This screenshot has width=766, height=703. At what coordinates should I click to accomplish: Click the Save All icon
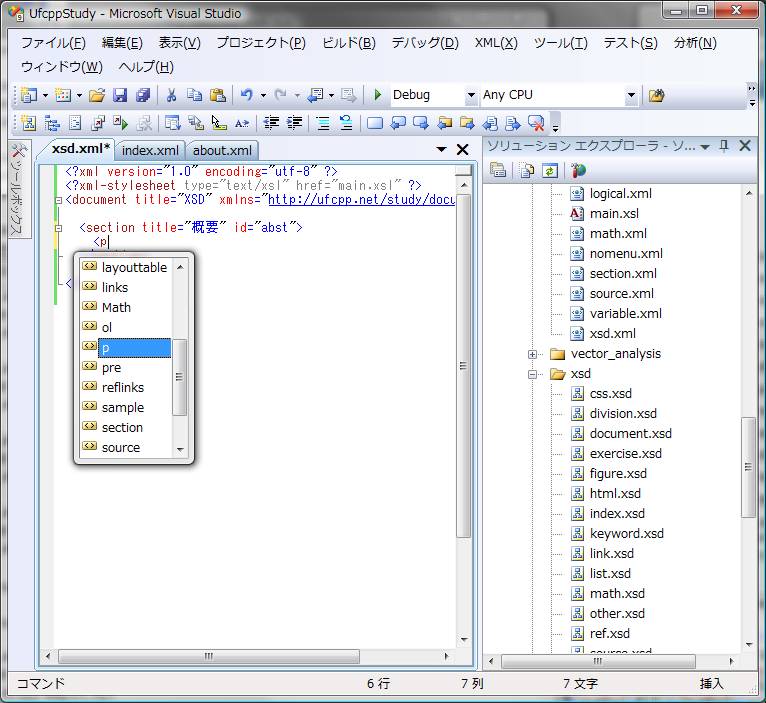coord(143,95)
